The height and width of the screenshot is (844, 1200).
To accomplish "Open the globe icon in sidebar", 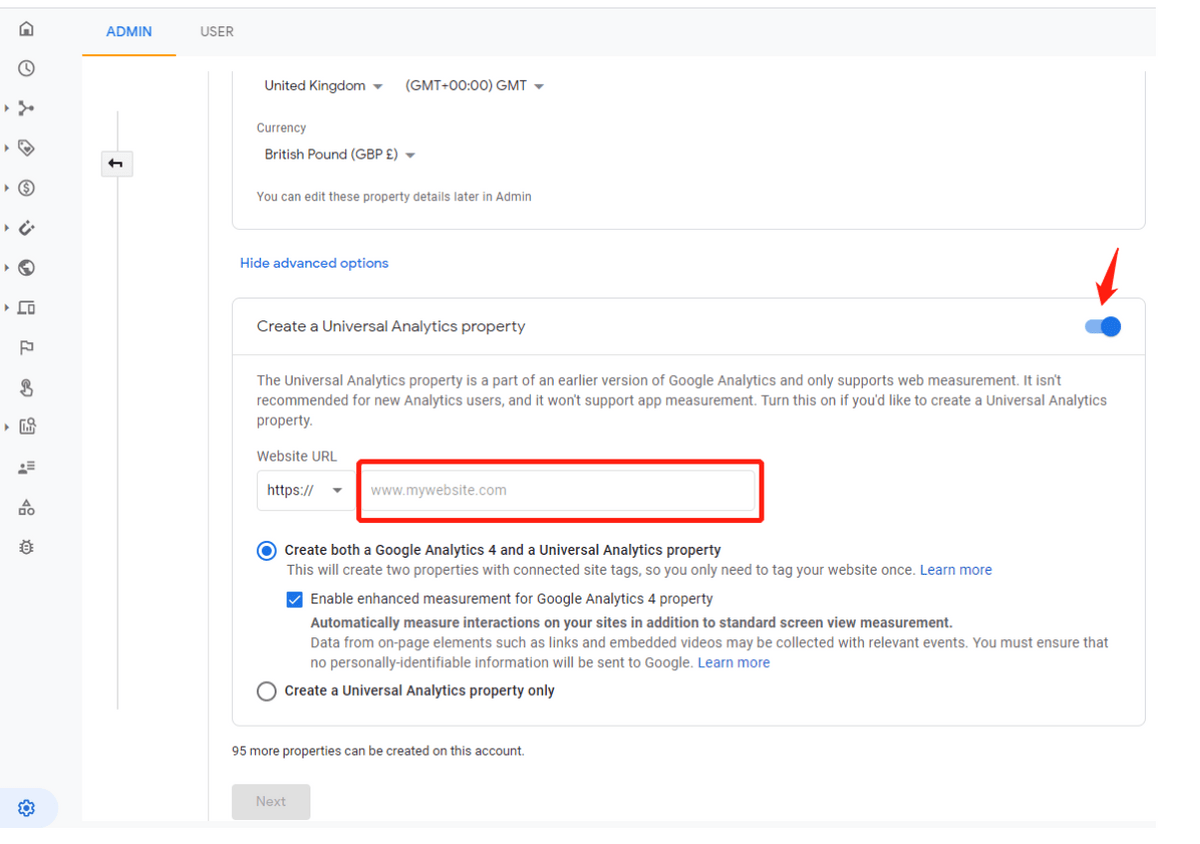I will [x=26, y=268].
